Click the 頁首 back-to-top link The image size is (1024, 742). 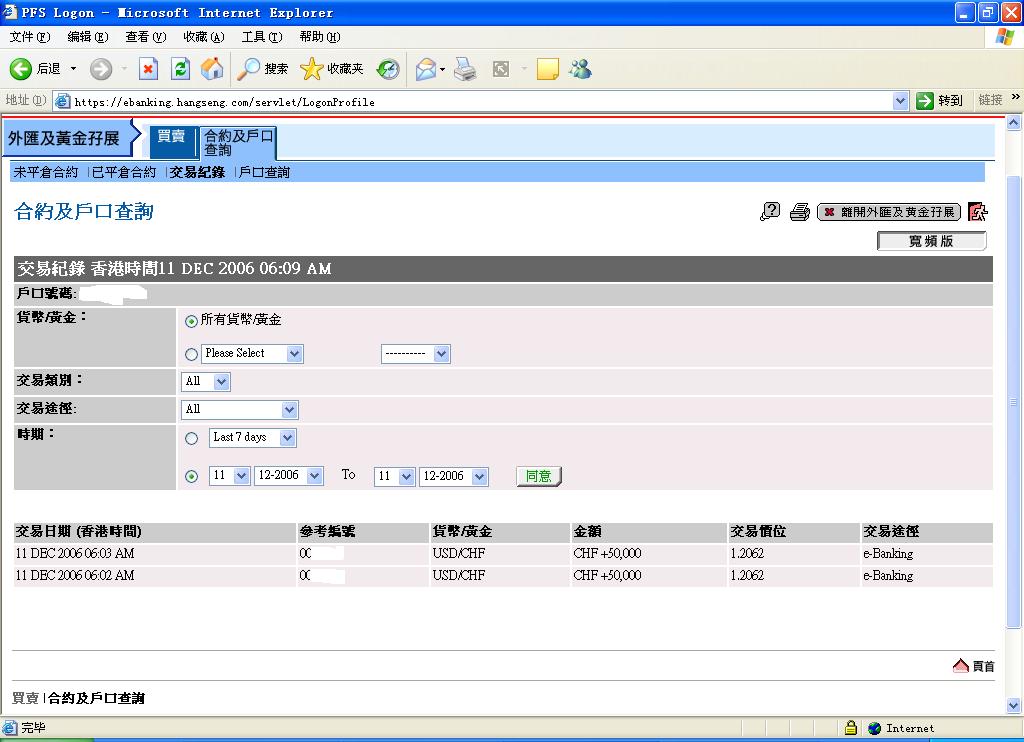coord(984,666)
